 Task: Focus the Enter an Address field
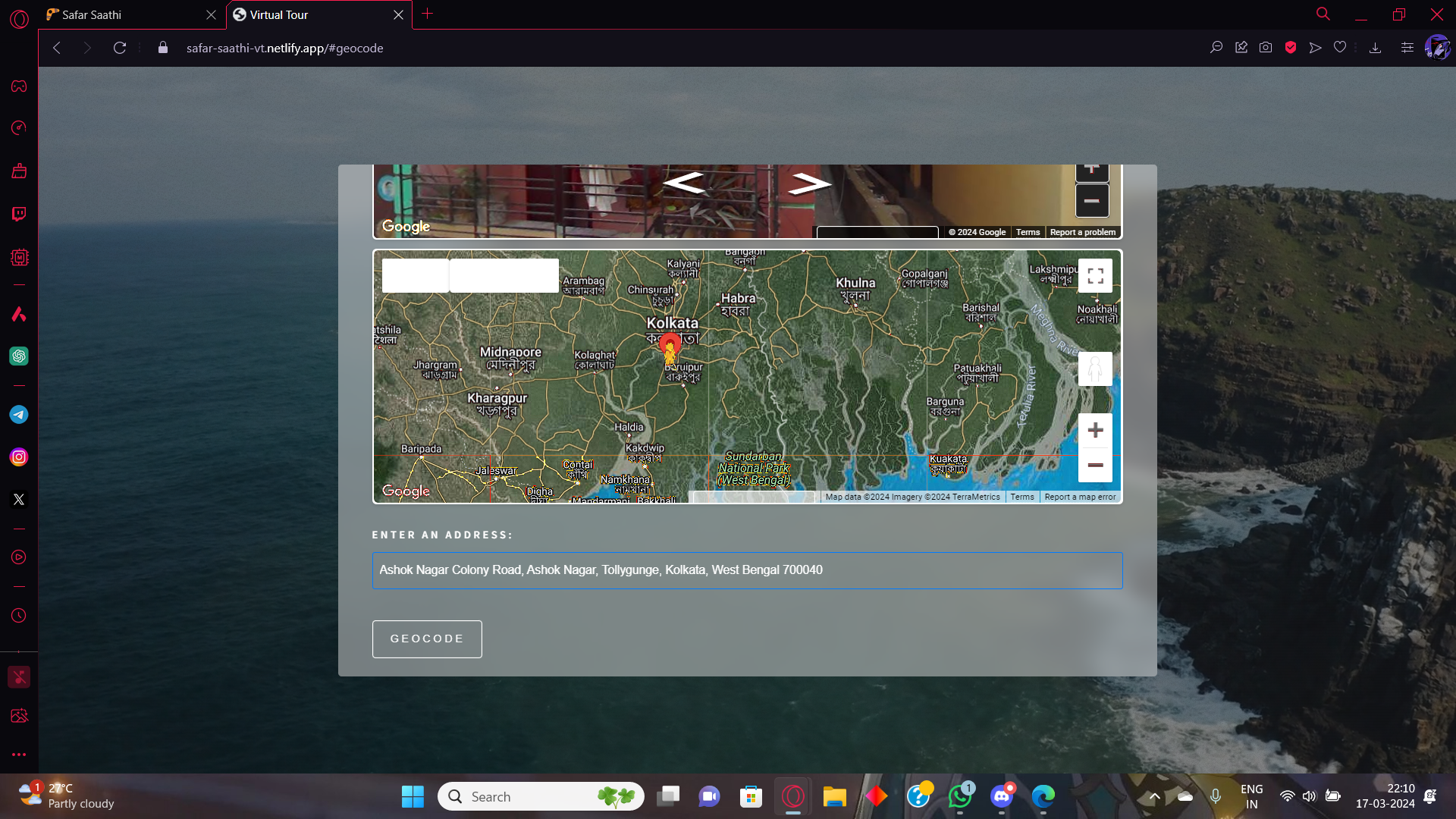pyautogui.click(x=747, y=570)
